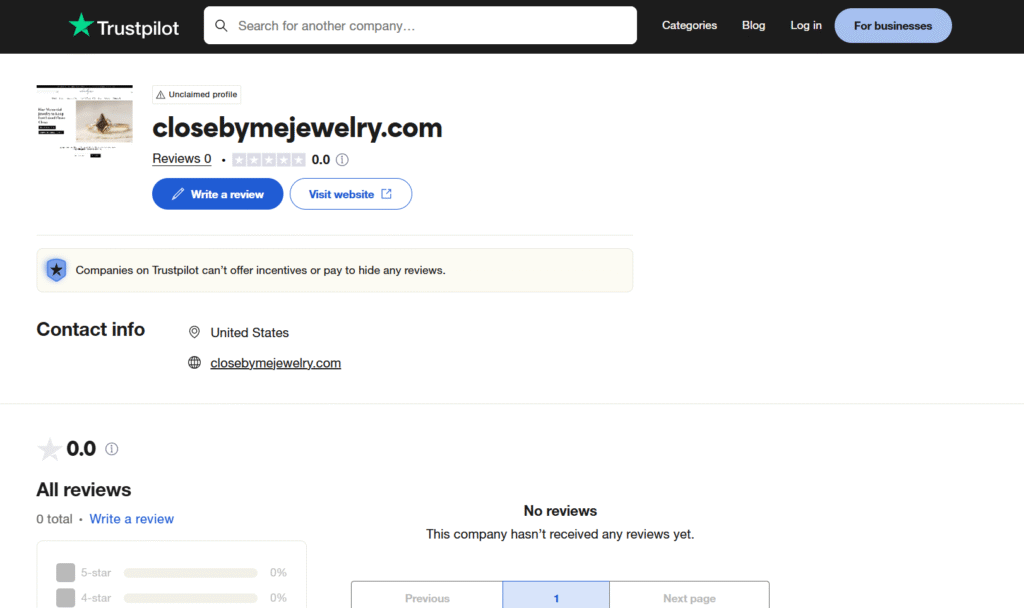This screenshot has height=608, width=1024.
Task: Open the Categories menu
Action: click(x=689, y=25)
